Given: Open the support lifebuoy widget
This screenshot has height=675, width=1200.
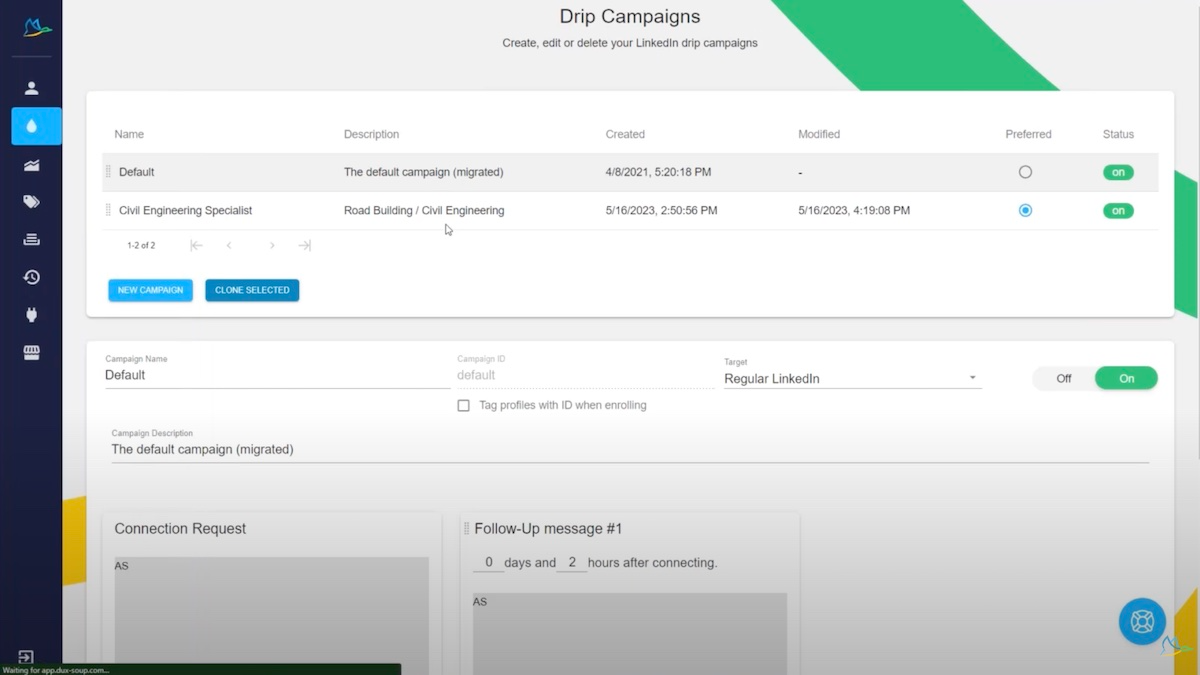Looking at the screenshot, I should (x=1141, y=621).
